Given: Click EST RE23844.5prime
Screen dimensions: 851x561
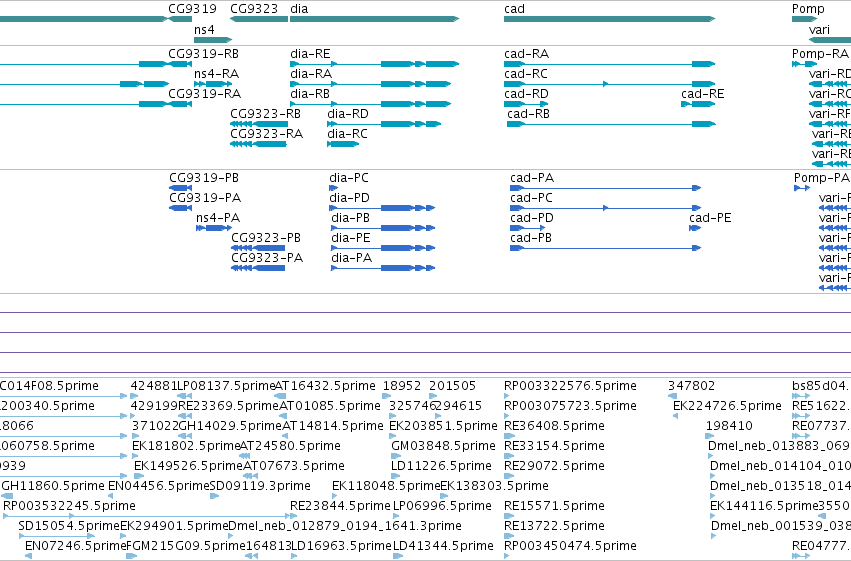Looking at the screenshot, I should pyautogui.click(x=340, y=506).
